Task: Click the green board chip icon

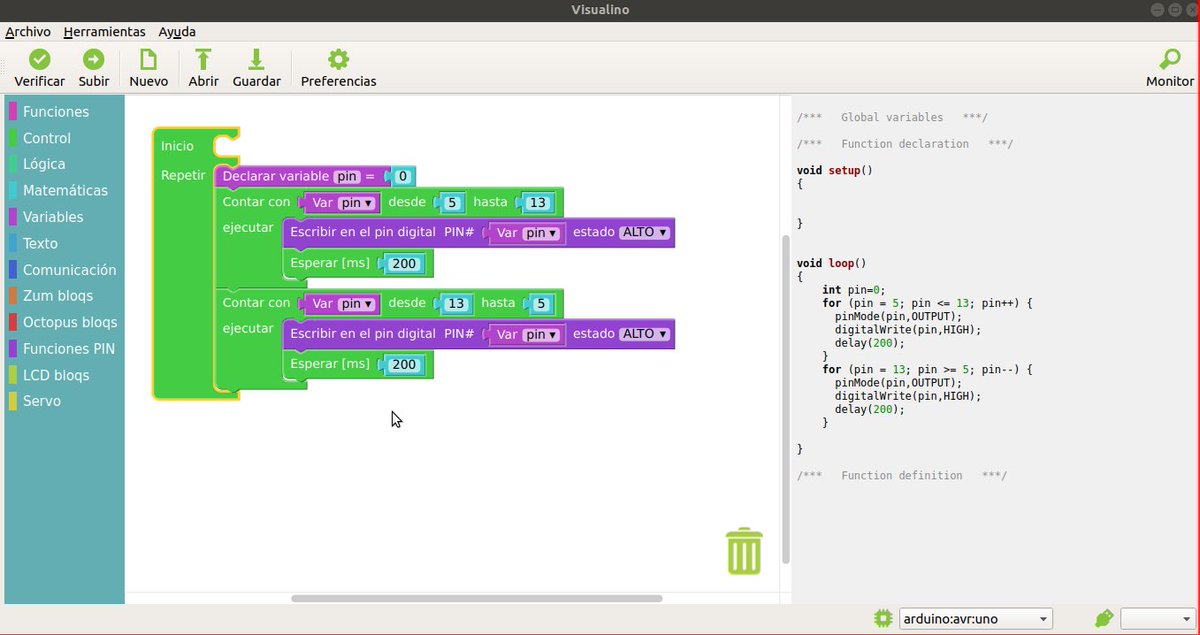Action: [x=883, y=618]
